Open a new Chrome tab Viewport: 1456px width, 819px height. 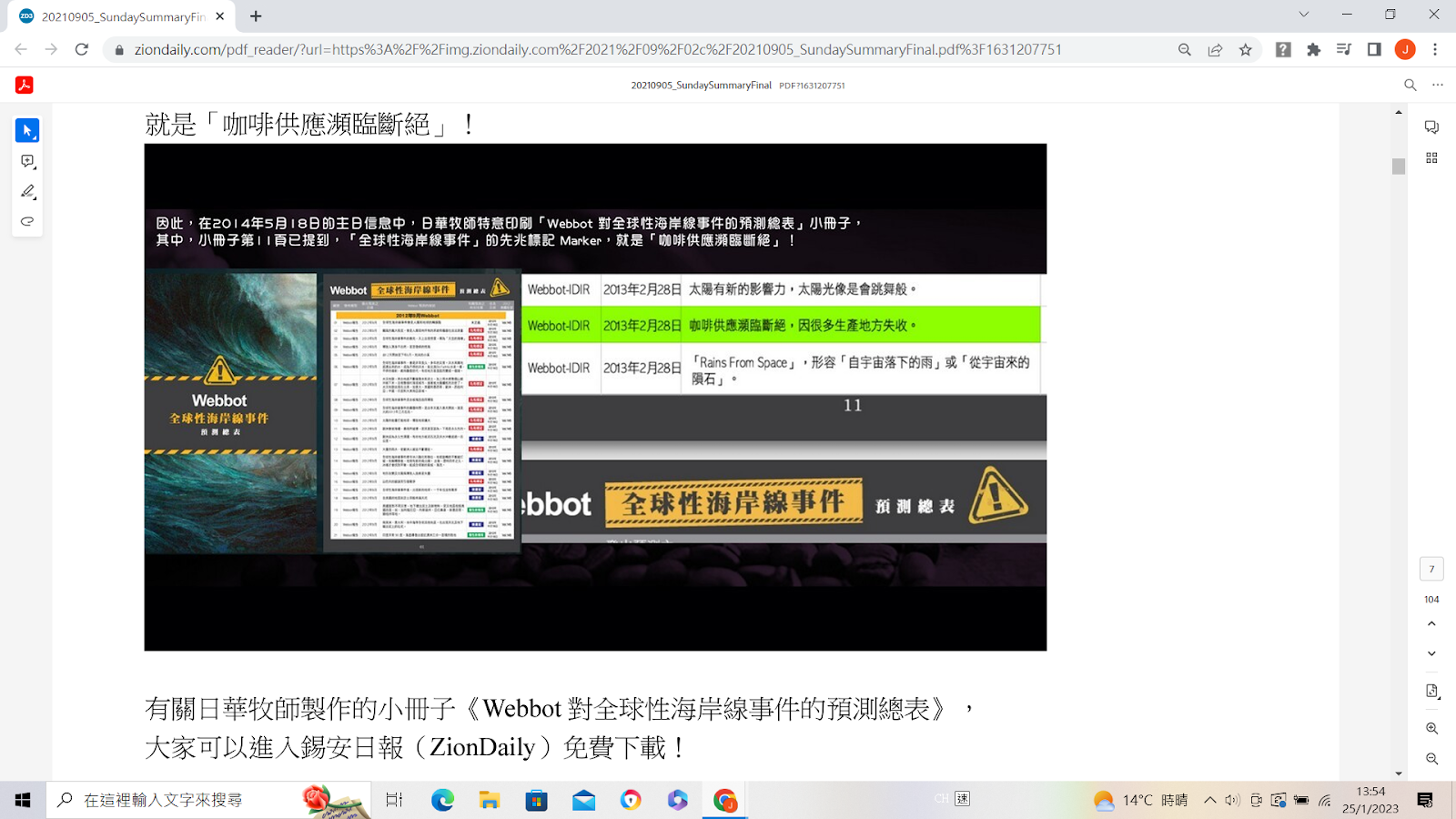click(x=256, y=16)
